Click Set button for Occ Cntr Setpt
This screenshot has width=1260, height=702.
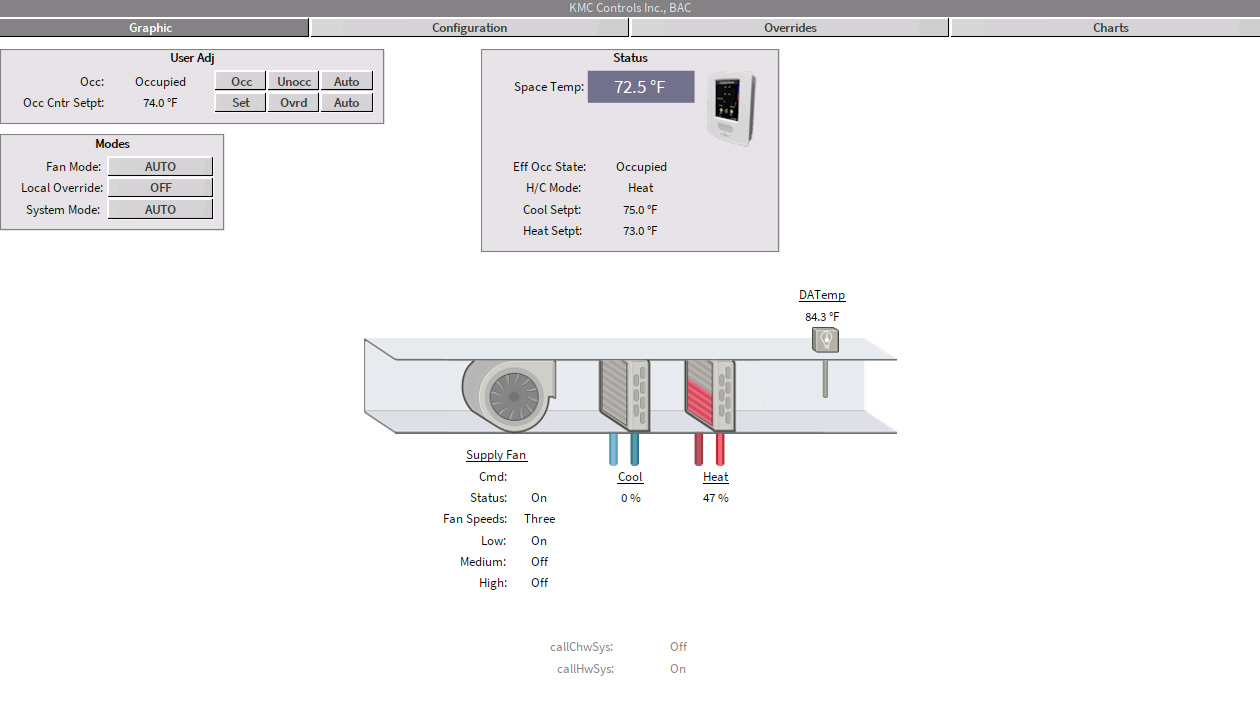click(x=241, y=103)
